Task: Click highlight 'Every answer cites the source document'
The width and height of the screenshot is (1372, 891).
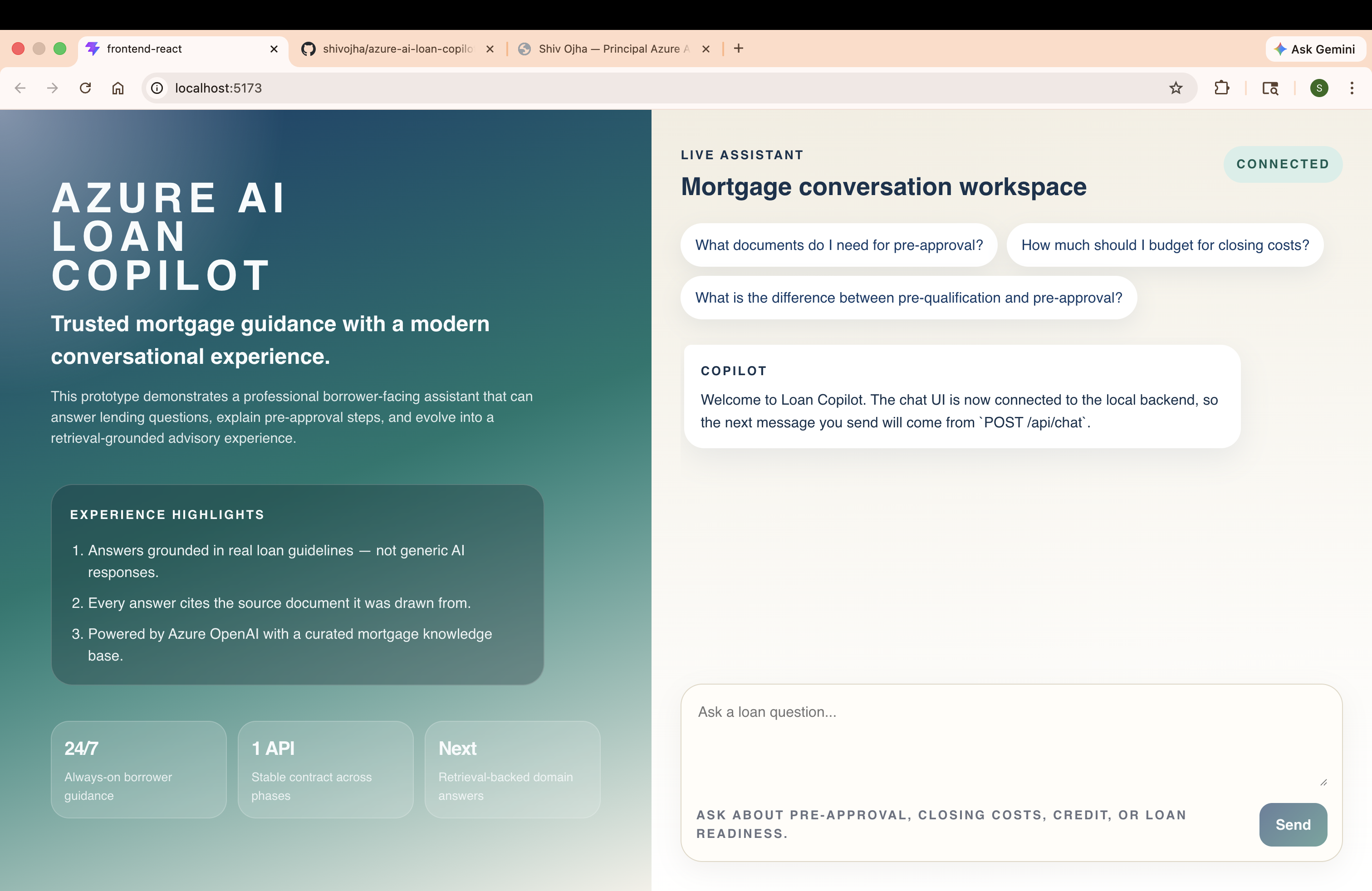Action: click(x=279, y=603)
